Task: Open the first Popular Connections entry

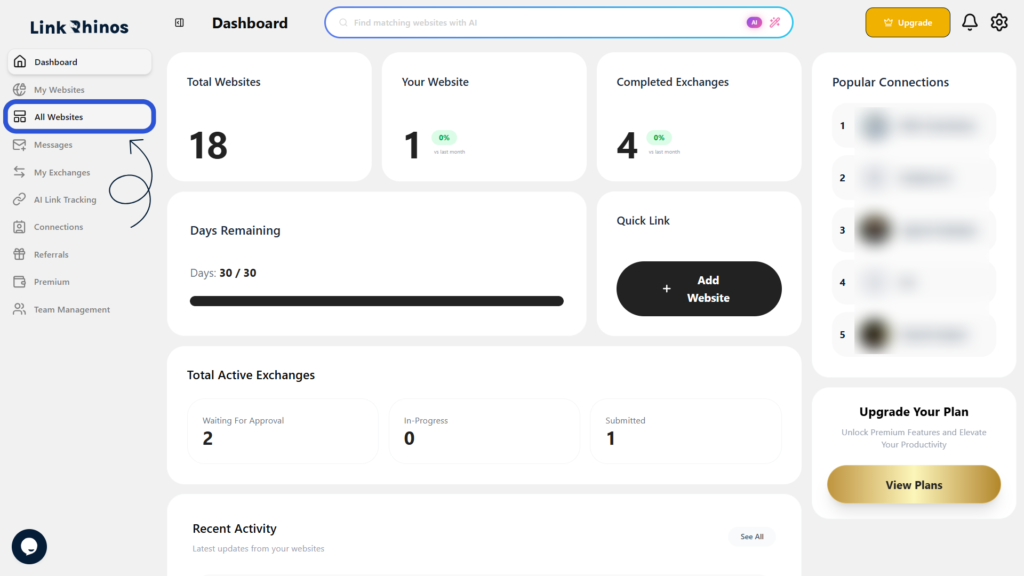Action: click(914, 125)
